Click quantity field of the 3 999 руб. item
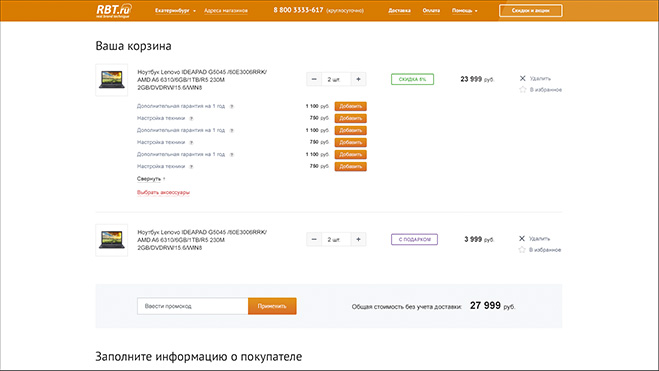This screenshot has width=659, height=371. point(336,239)
